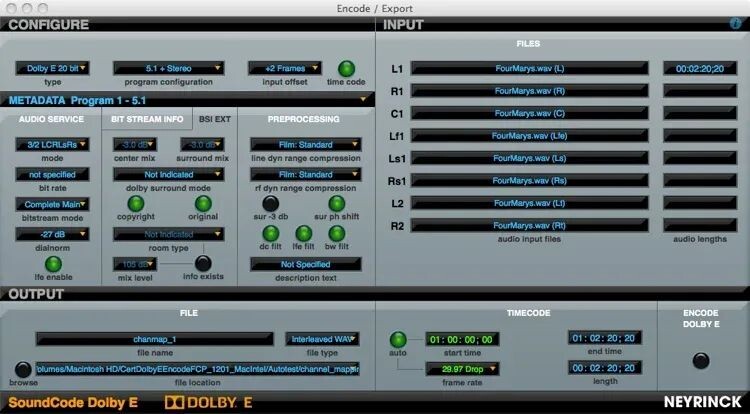Click the NEYRINCK logo
This screenshot has width=750, height=414.
coord(703,402)
